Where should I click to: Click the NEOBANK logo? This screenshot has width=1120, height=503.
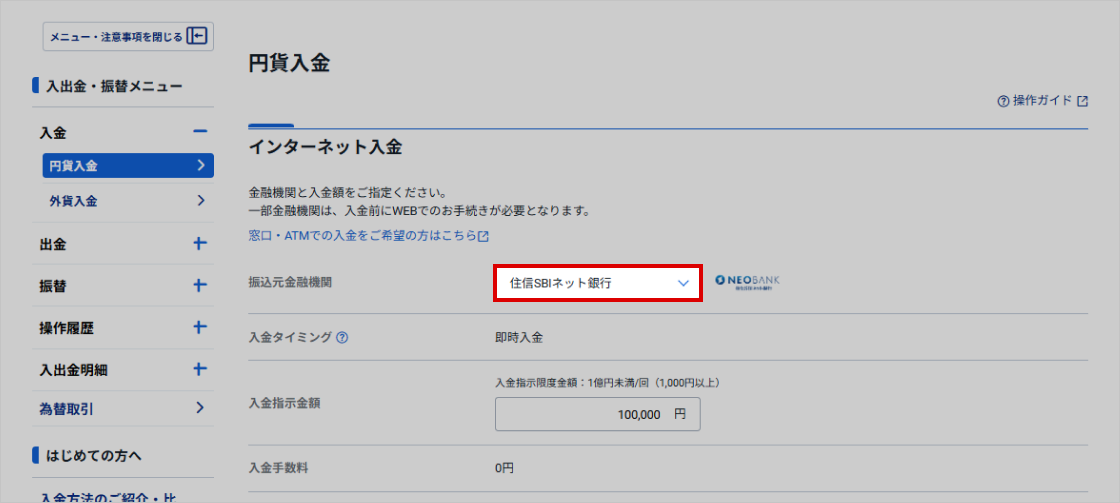pyautogui.click(x=747, y=283)
